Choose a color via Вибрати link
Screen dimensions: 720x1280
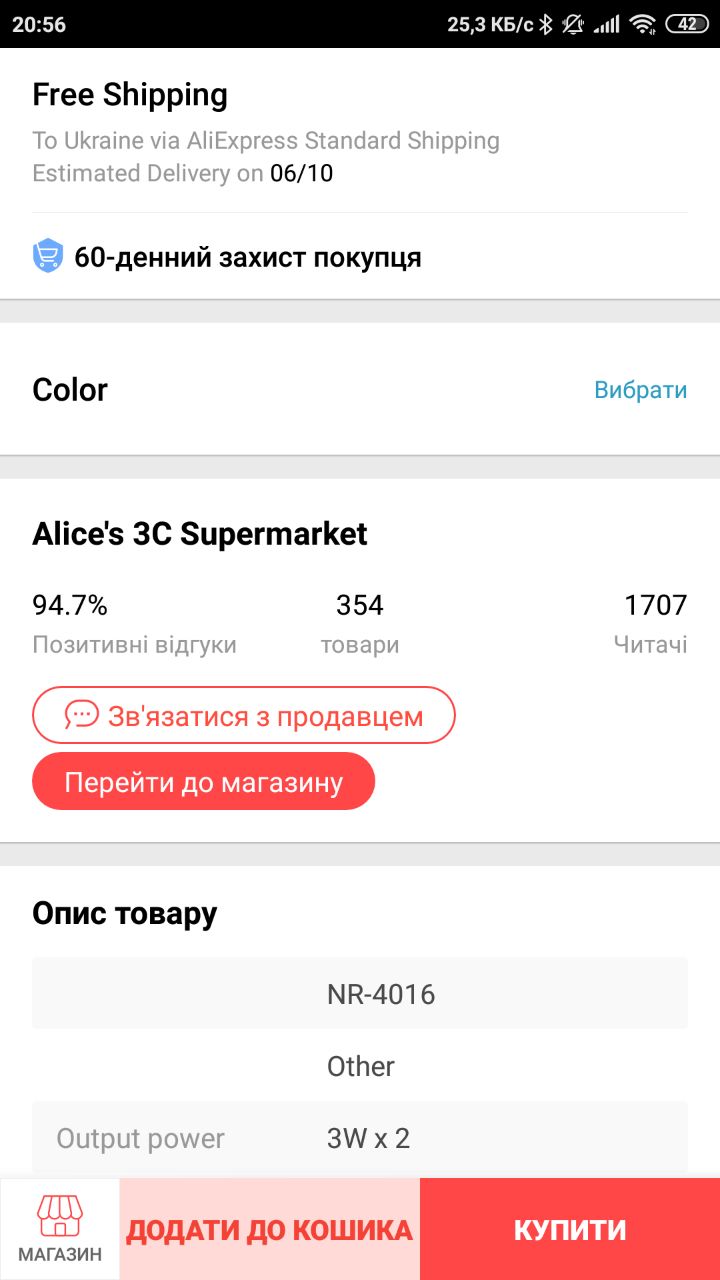click(x=641, y=389)
